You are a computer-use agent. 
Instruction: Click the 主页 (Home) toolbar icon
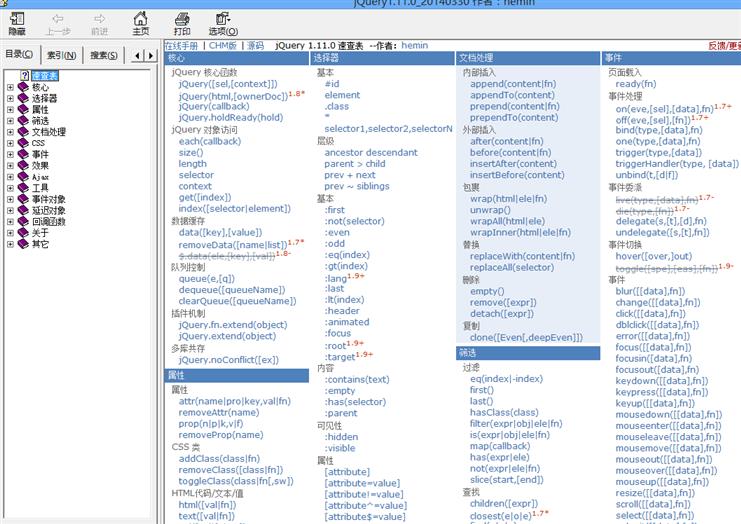click(141, 22)
